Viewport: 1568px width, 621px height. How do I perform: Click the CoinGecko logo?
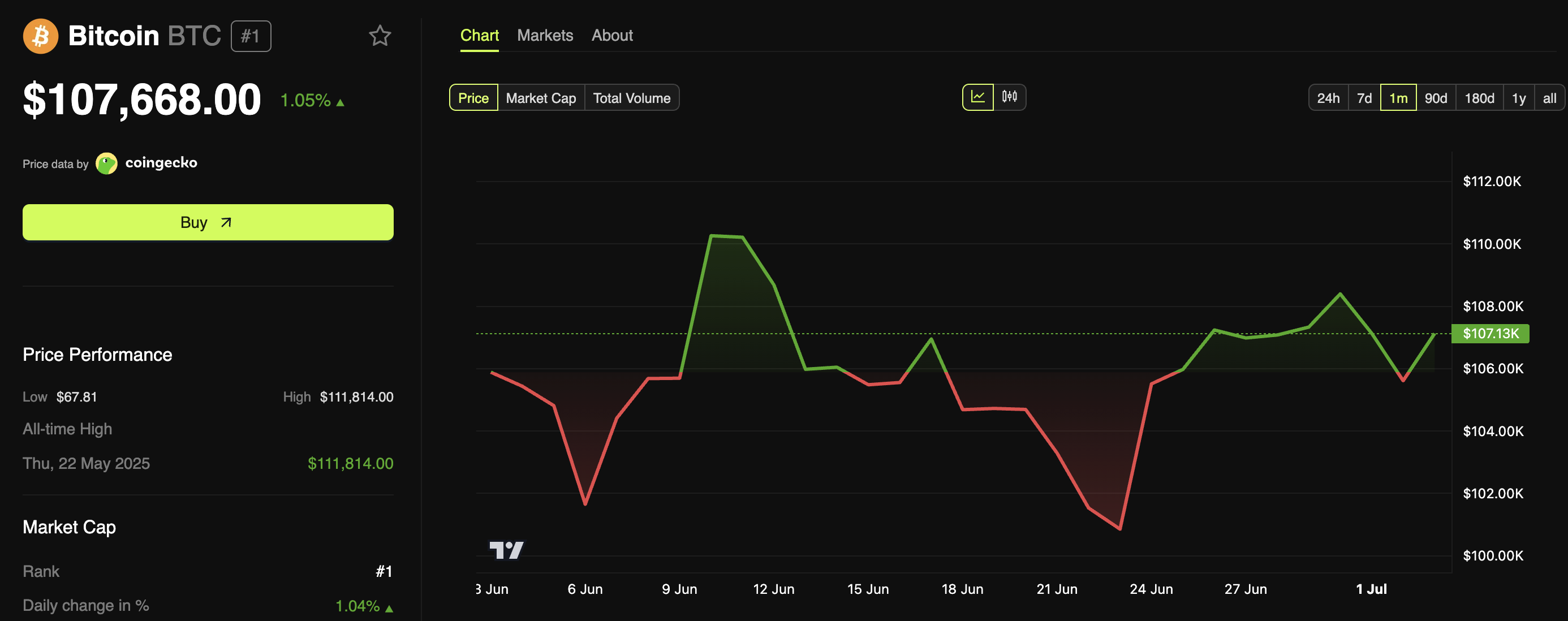(106, 163)
